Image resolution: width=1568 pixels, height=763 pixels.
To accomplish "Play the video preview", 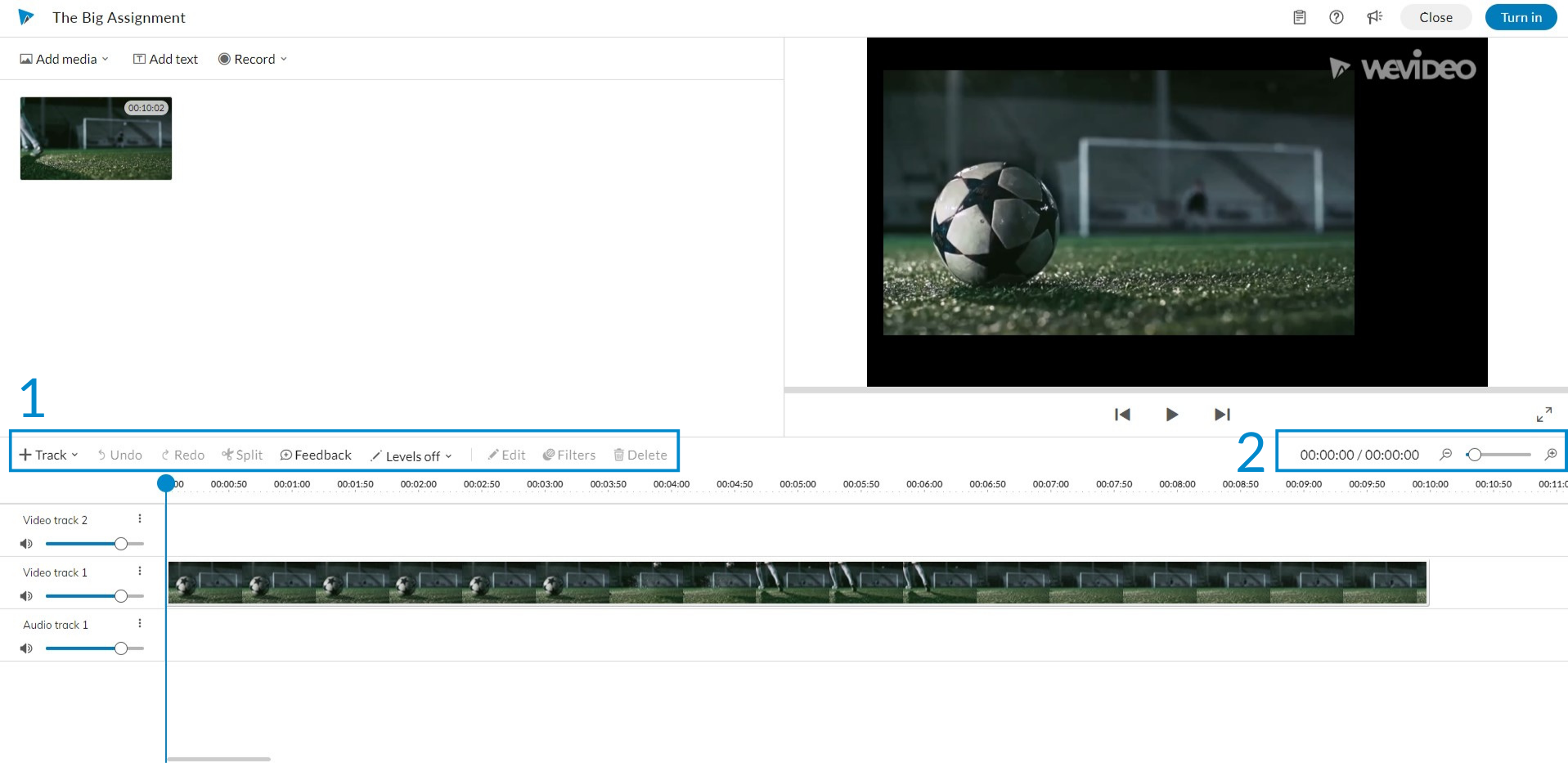I will point(1171,415).
